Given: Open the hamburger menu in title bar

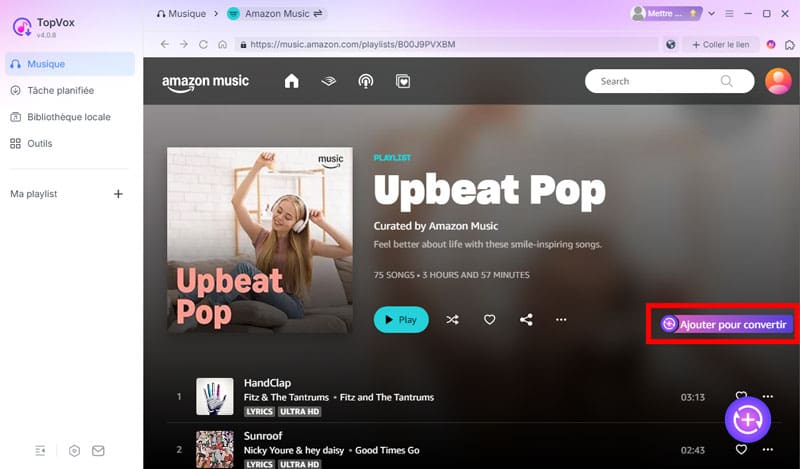Looking at the screenshot, I should 730,14.
